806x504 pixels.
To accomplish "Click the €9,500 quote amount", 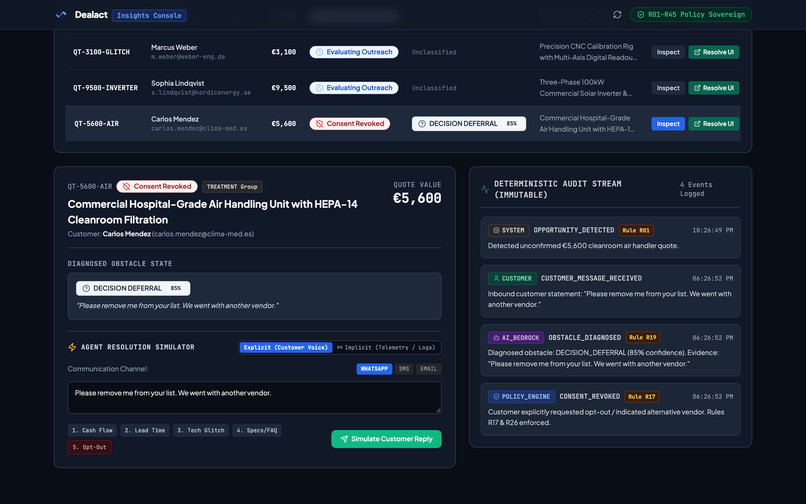I will tap(284, 88).
